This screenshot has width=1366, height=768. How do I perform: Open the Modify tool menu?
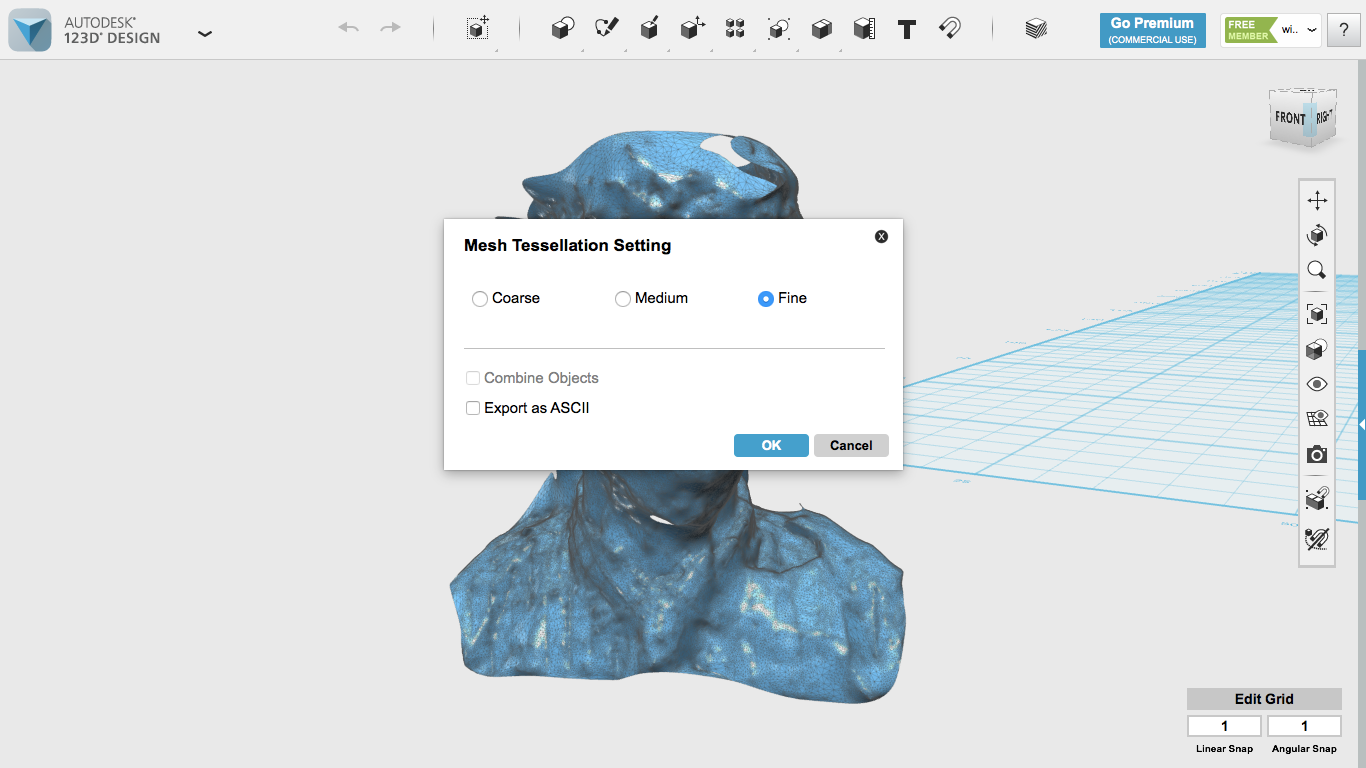tap(692, 28)
